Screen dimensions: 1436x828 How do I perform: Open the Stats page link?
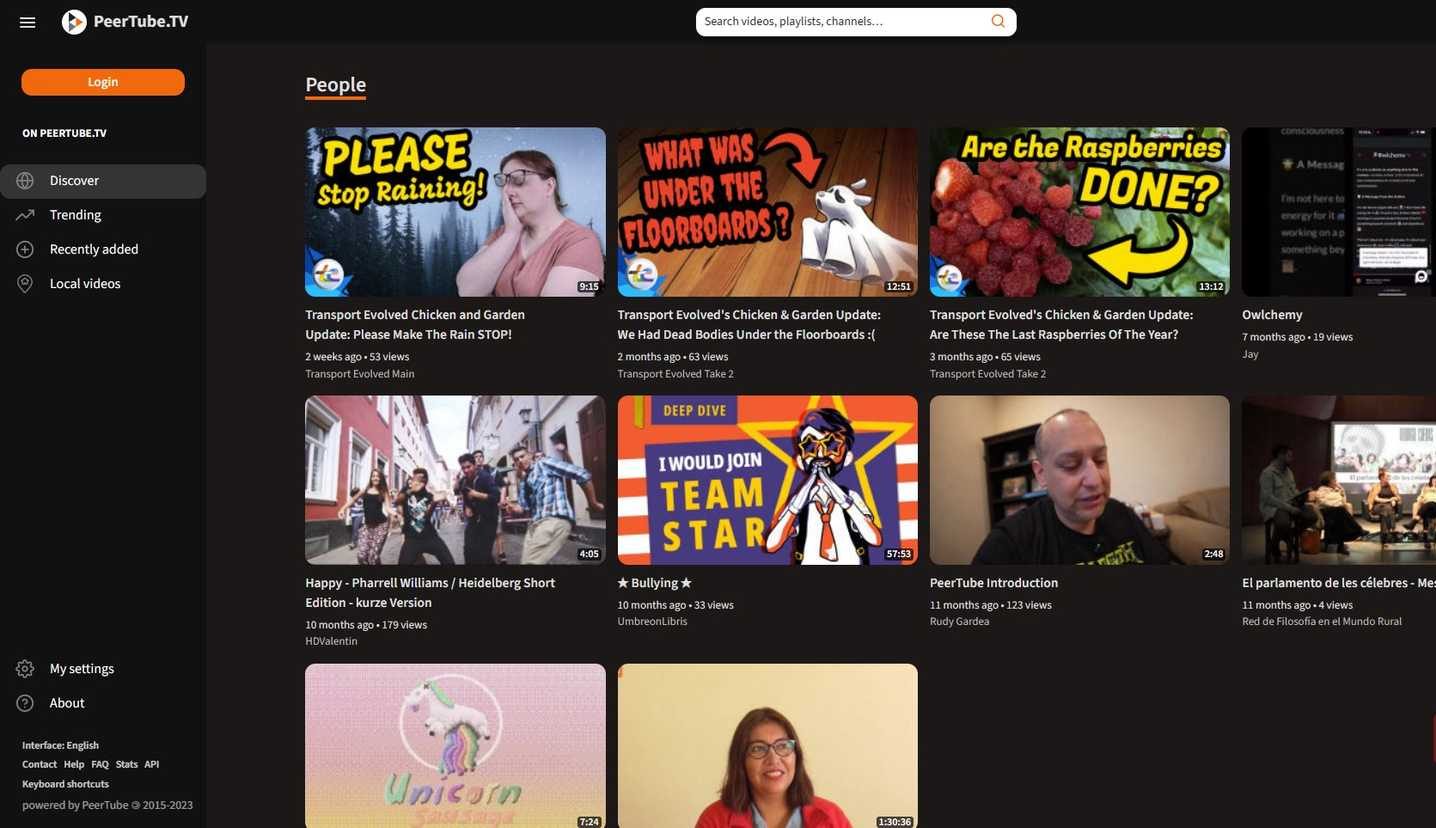tap(126, 764)
